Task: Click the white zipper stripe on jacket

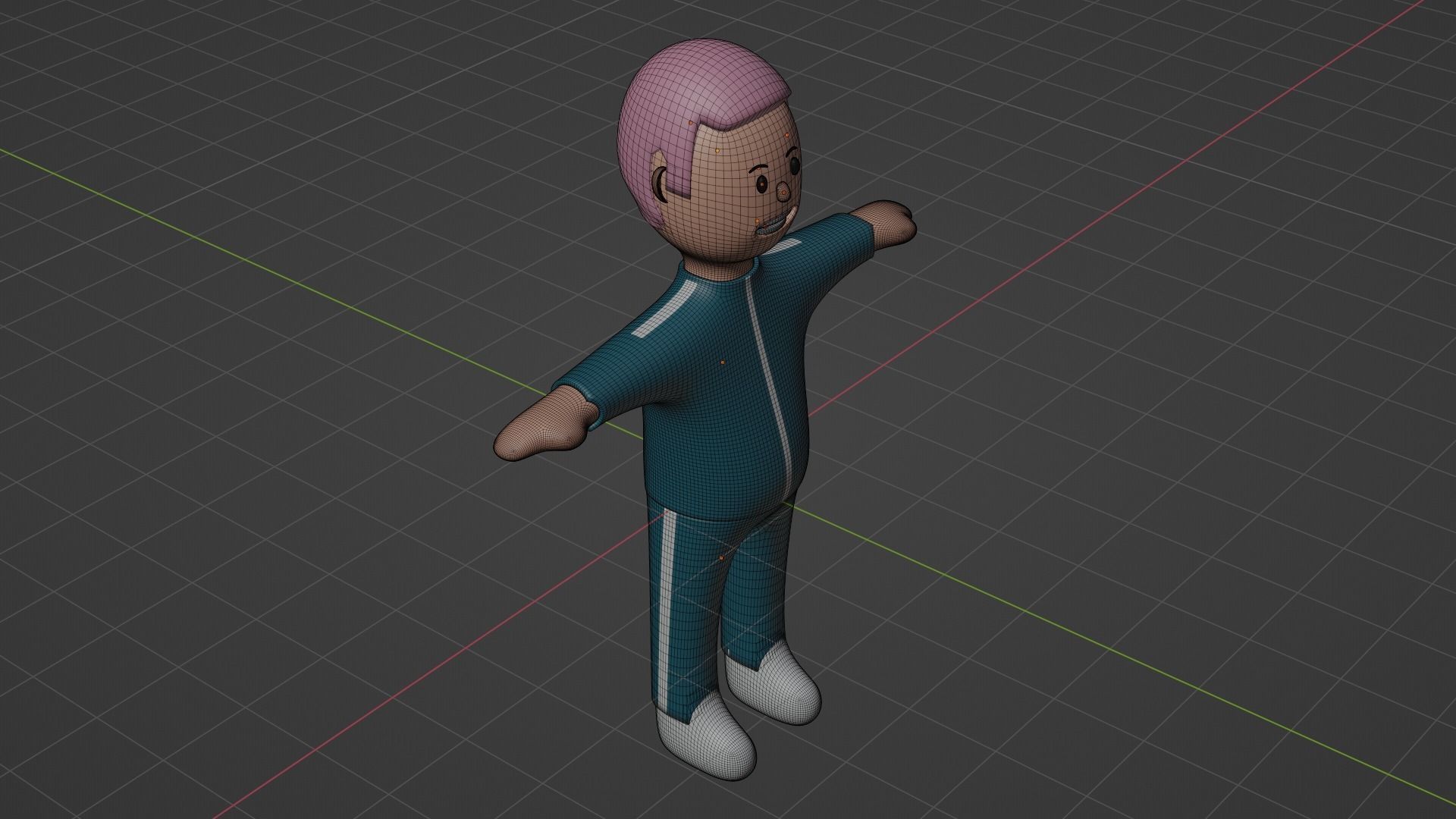Action: pos(769,378)
